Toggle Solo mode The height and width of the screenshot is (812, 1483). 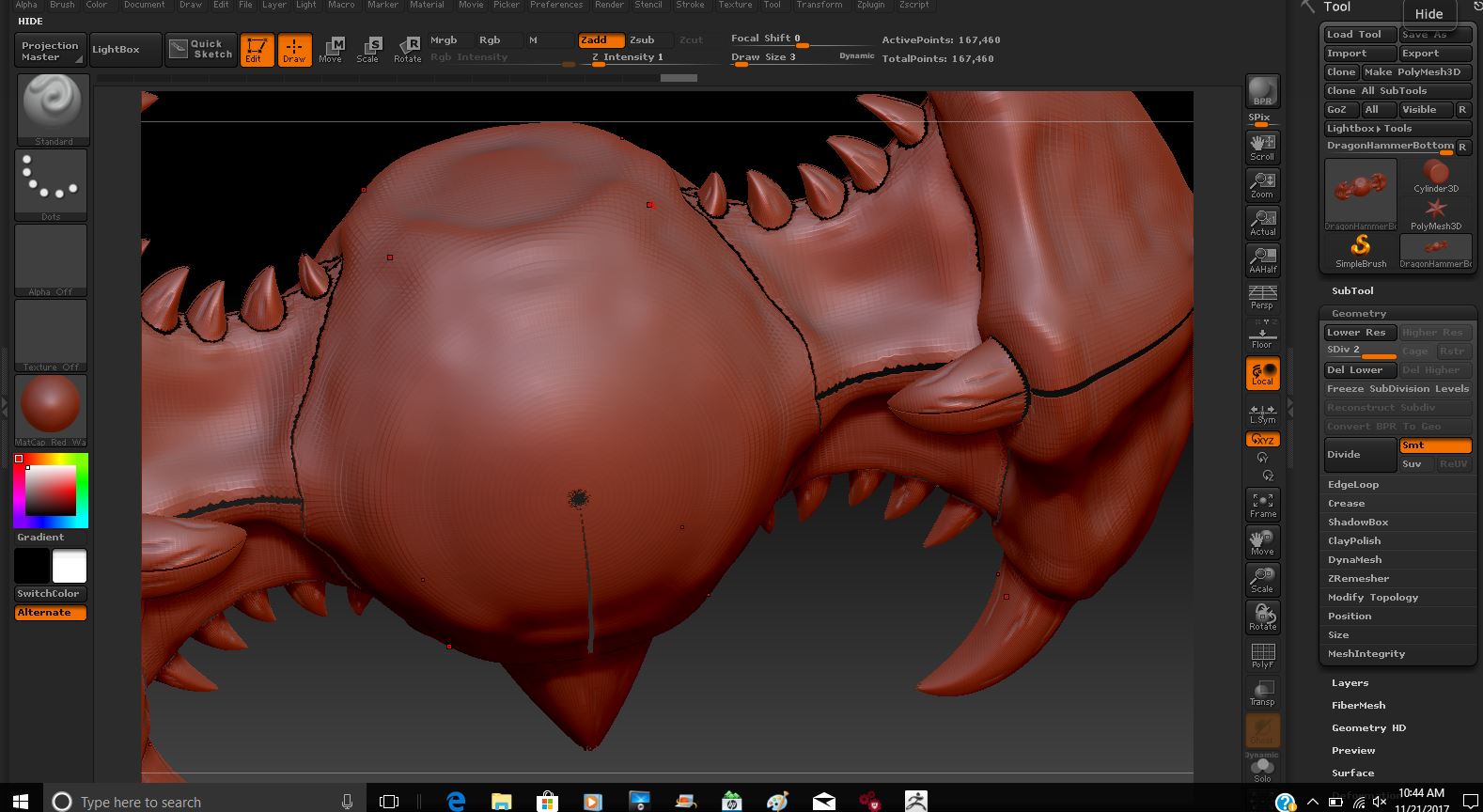[1262, 770]
